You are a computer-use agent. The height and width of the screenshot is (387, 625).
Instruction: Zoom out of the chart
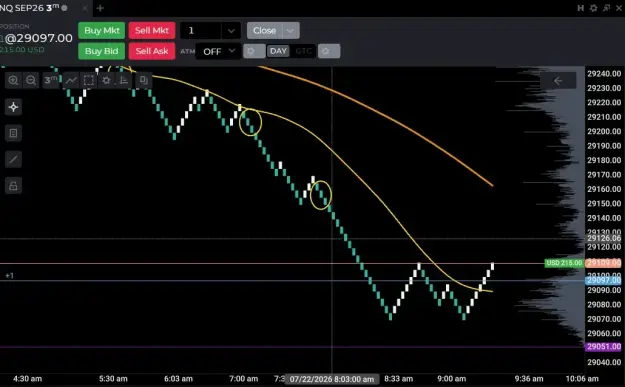pos(31,80)
